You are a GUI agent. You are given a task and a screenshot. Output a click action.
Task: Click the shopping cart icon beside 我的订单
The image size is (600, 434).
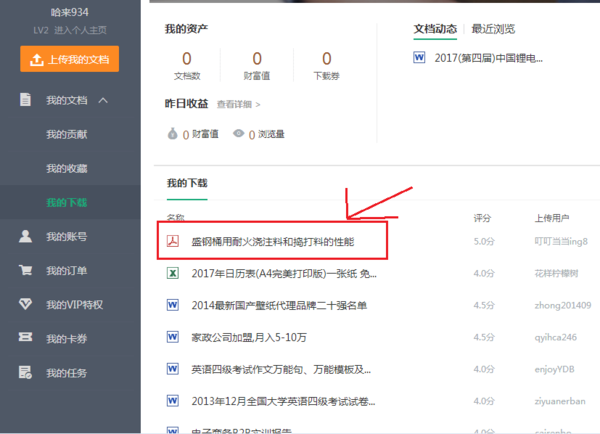click(25, 270)
